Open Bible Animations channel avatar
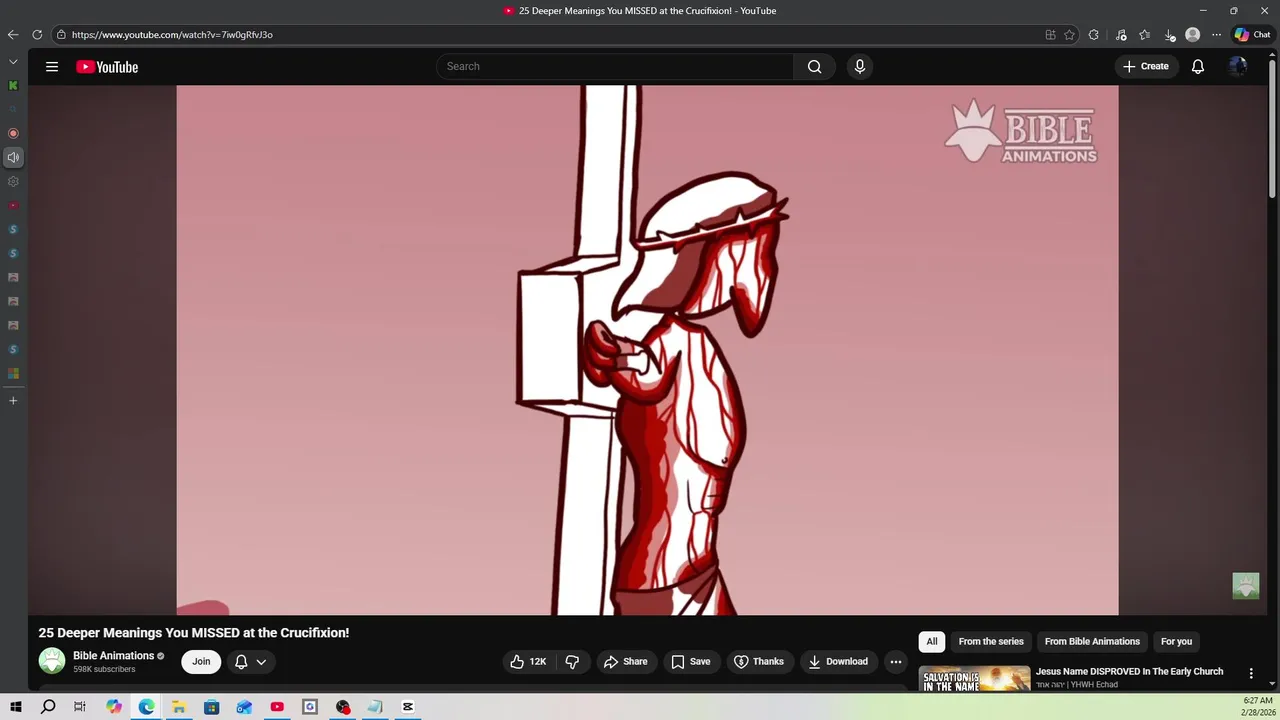The width and height of the screenshot is (1280, 720). [x=52, y=661]
